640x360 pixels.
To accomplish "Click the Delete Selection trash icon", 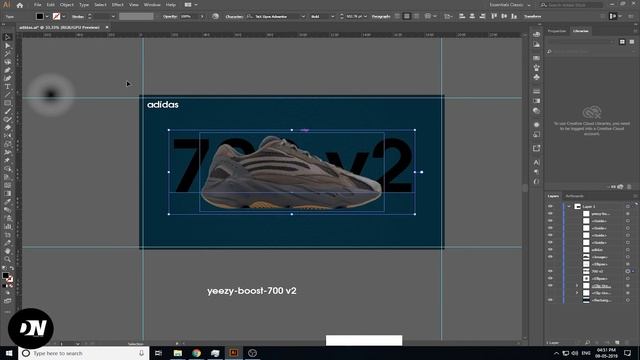I will (627, 342).
